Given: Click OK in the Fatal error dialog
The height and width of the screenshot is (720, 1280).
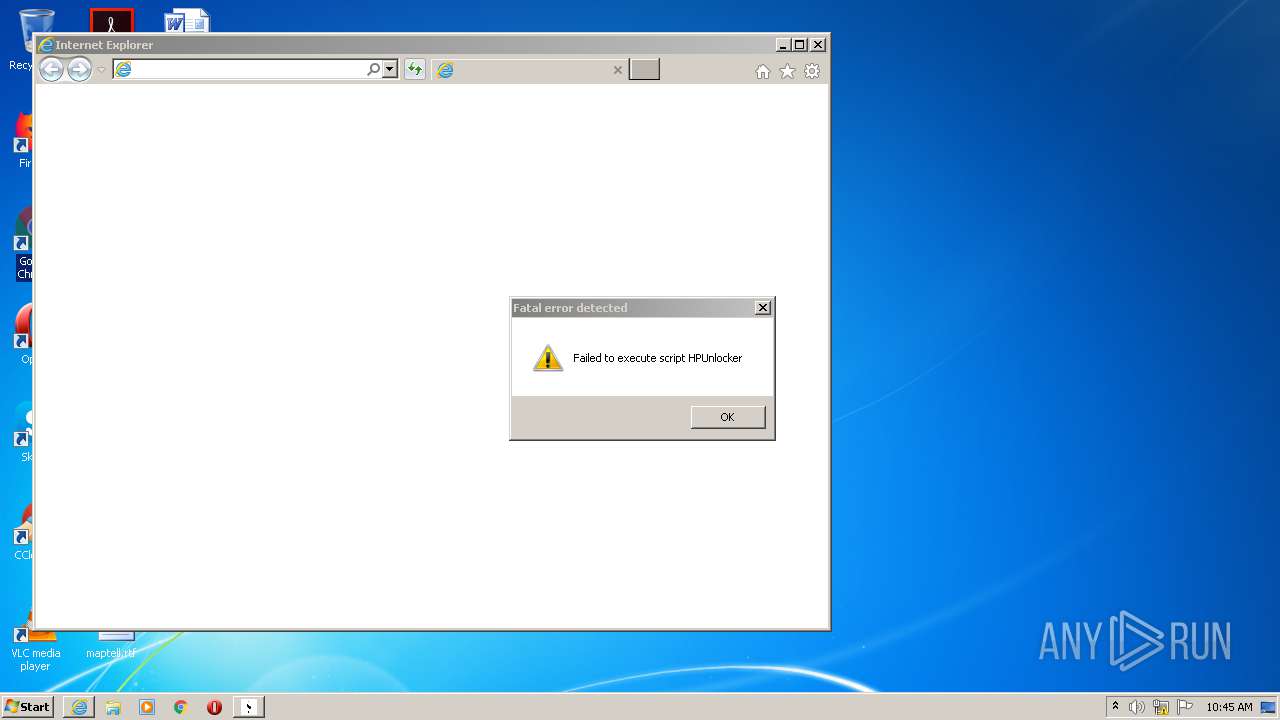Looking at the screenshot, I should tap(728, 417).
